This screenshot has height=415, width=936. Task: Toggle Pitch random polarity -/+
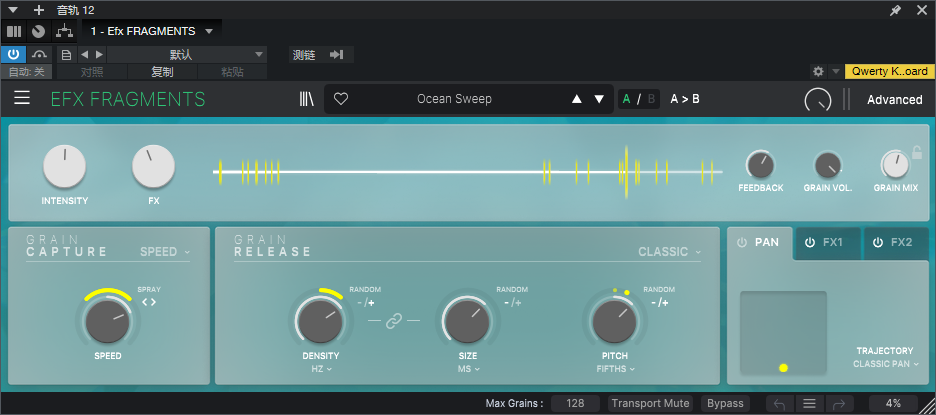coord(659,303)
